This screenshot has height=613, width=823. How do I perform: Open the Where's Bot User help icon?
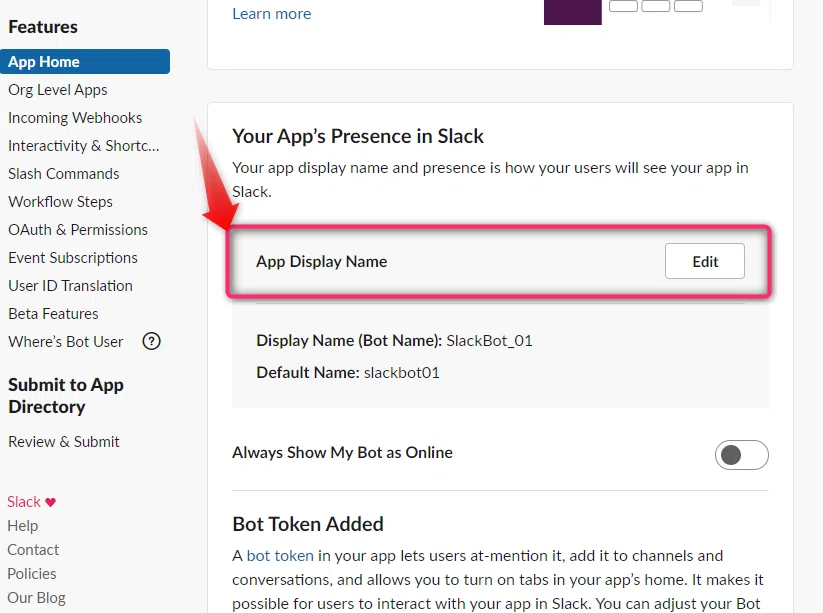point(151,342)
